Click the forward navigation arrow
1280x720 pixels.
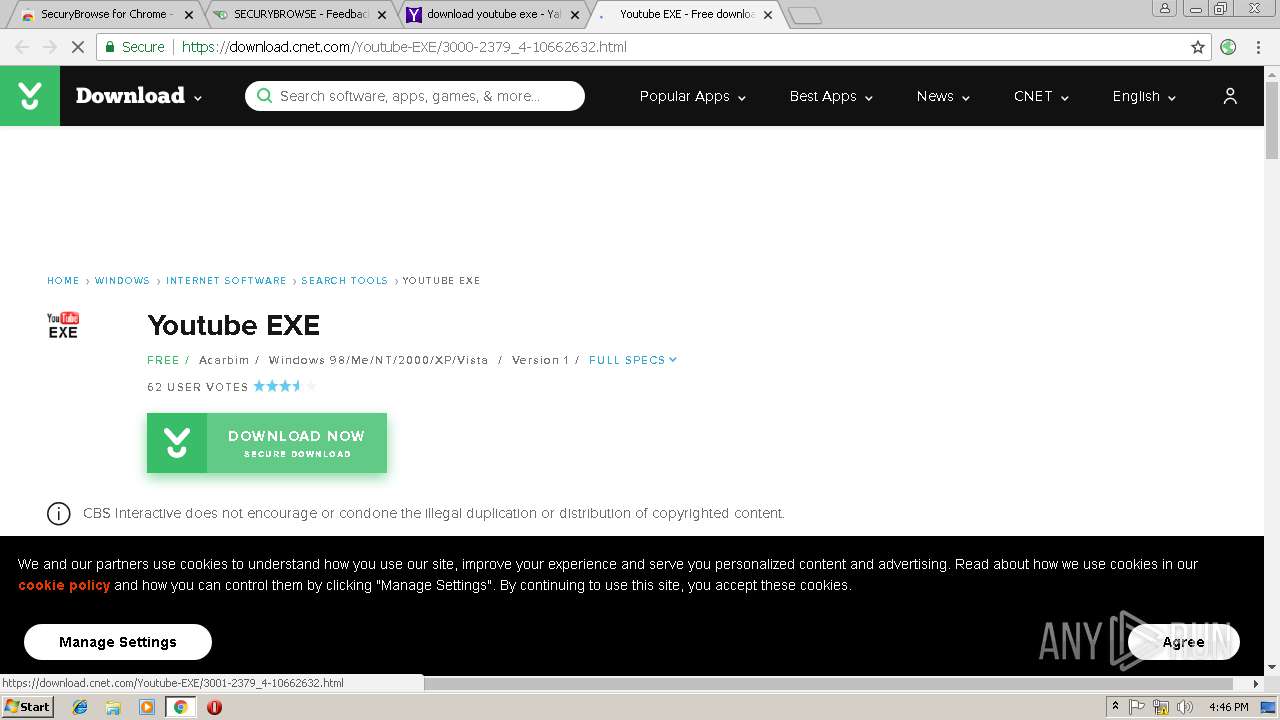[50, 47]
